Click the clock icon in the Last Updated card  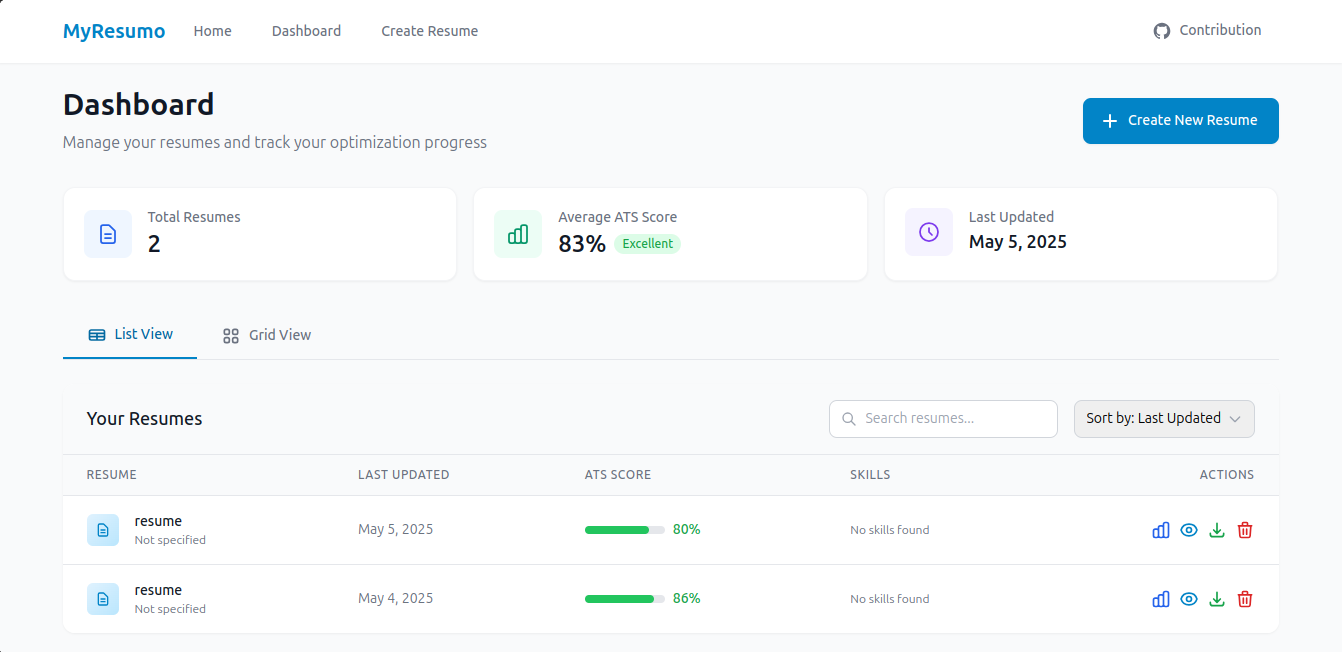coord(928,231)
